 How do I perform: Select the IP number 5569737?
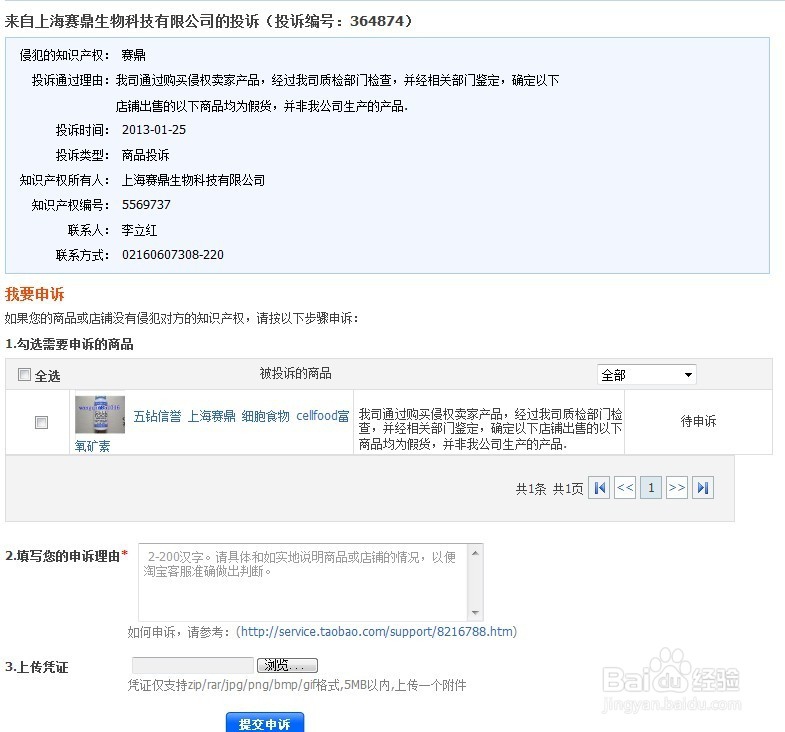[146, 205]
